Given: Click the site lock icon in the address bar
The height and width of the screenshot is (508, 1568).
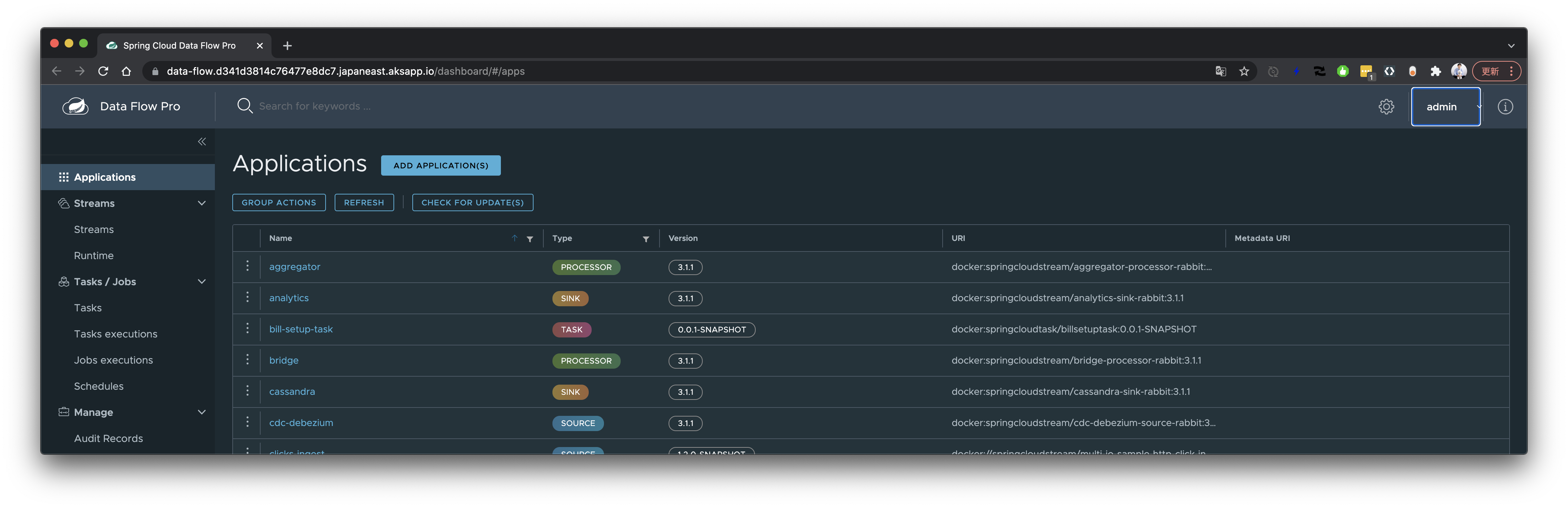Looking at the screenshot, I should pos(155,71).
